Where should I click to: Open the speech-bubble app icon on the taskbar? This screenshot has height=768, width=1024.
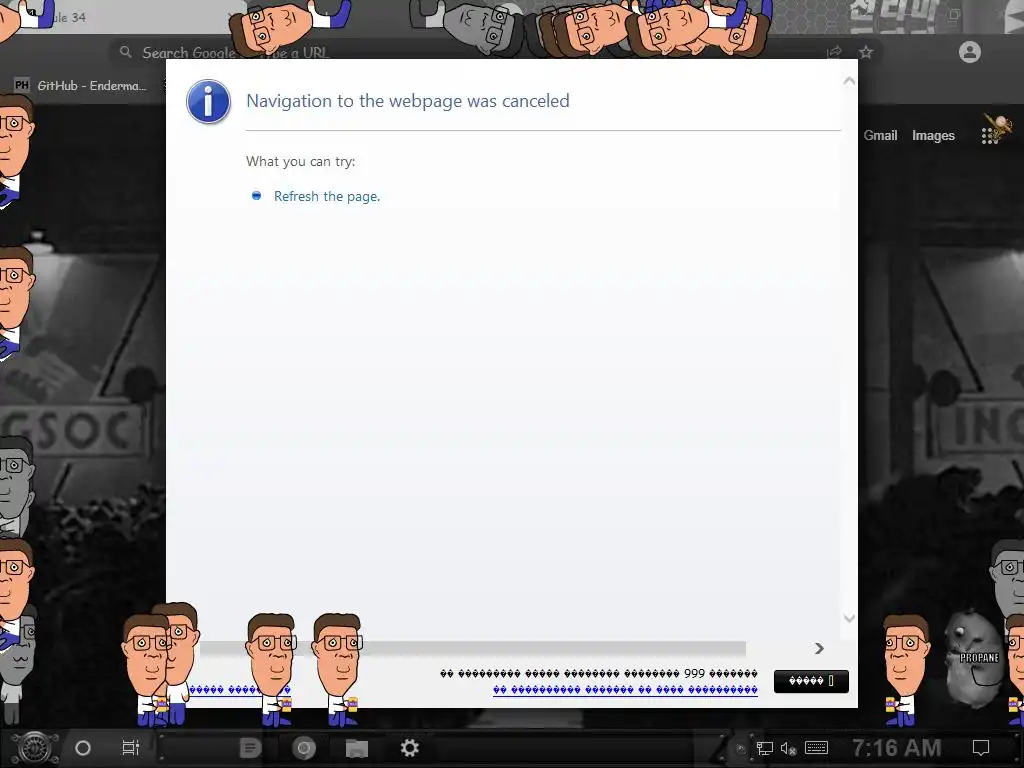250,748
